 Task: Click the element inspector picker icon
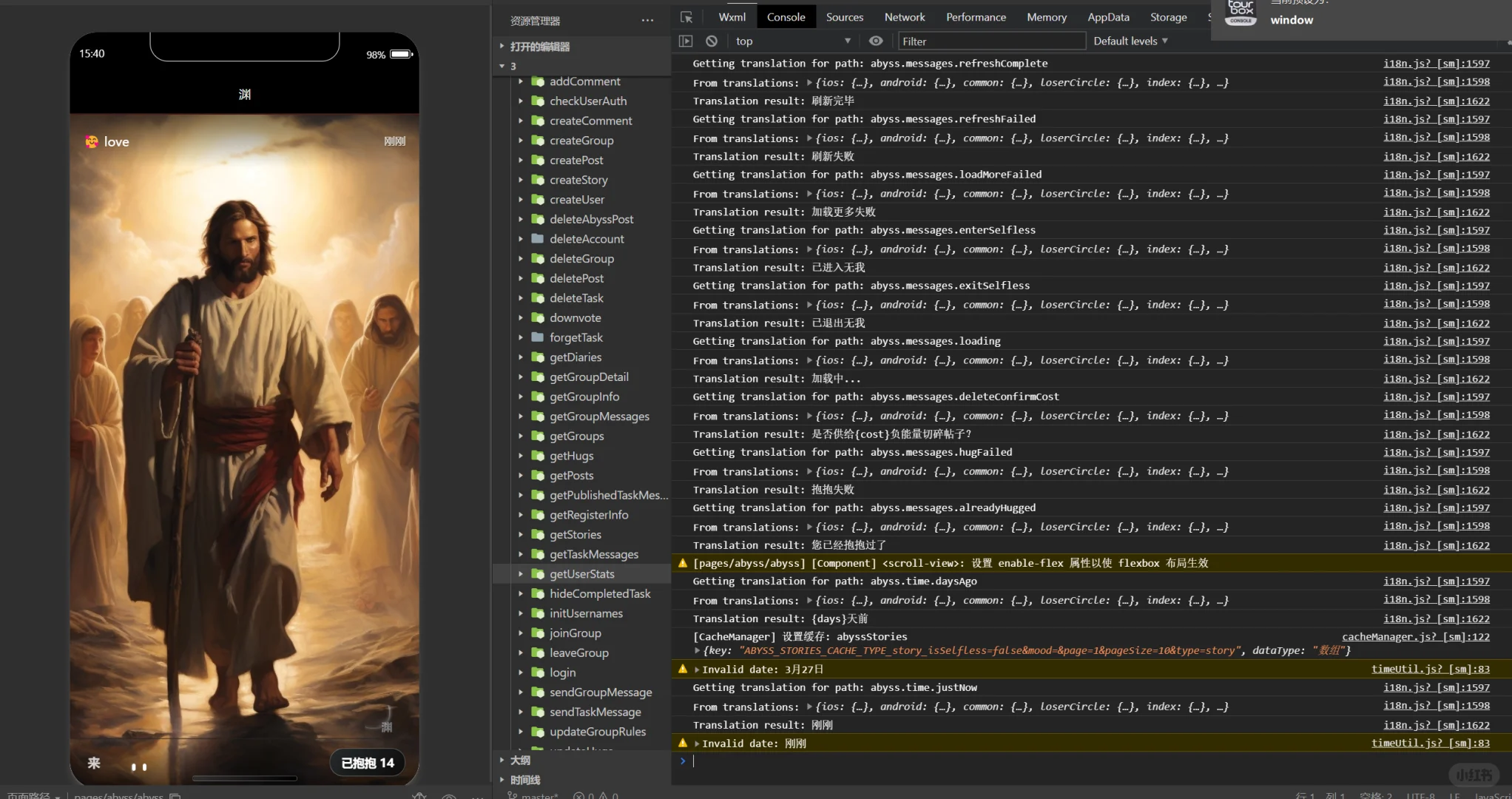tap(686, 17)
